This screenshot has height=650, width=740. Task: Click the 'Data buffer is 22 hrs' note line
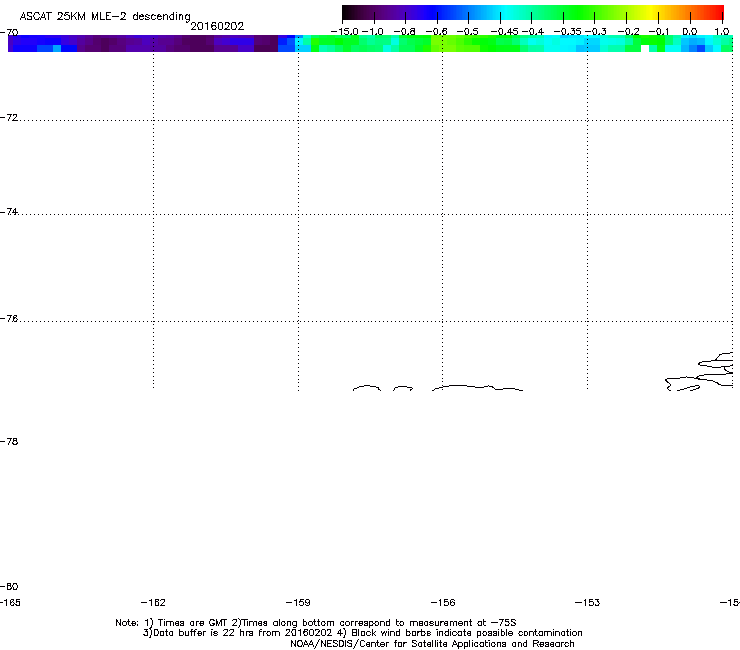tap(362, 633)
